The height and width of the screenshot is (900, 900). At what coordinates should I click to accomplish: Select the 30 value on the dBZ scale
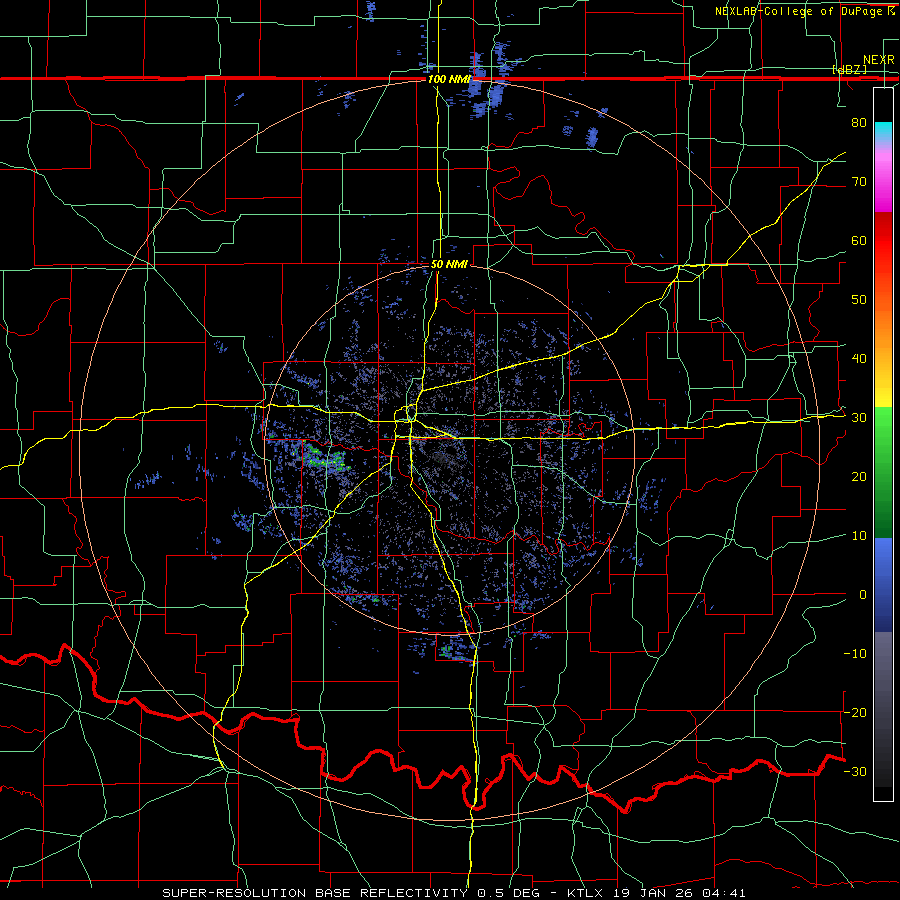[859, 418]
